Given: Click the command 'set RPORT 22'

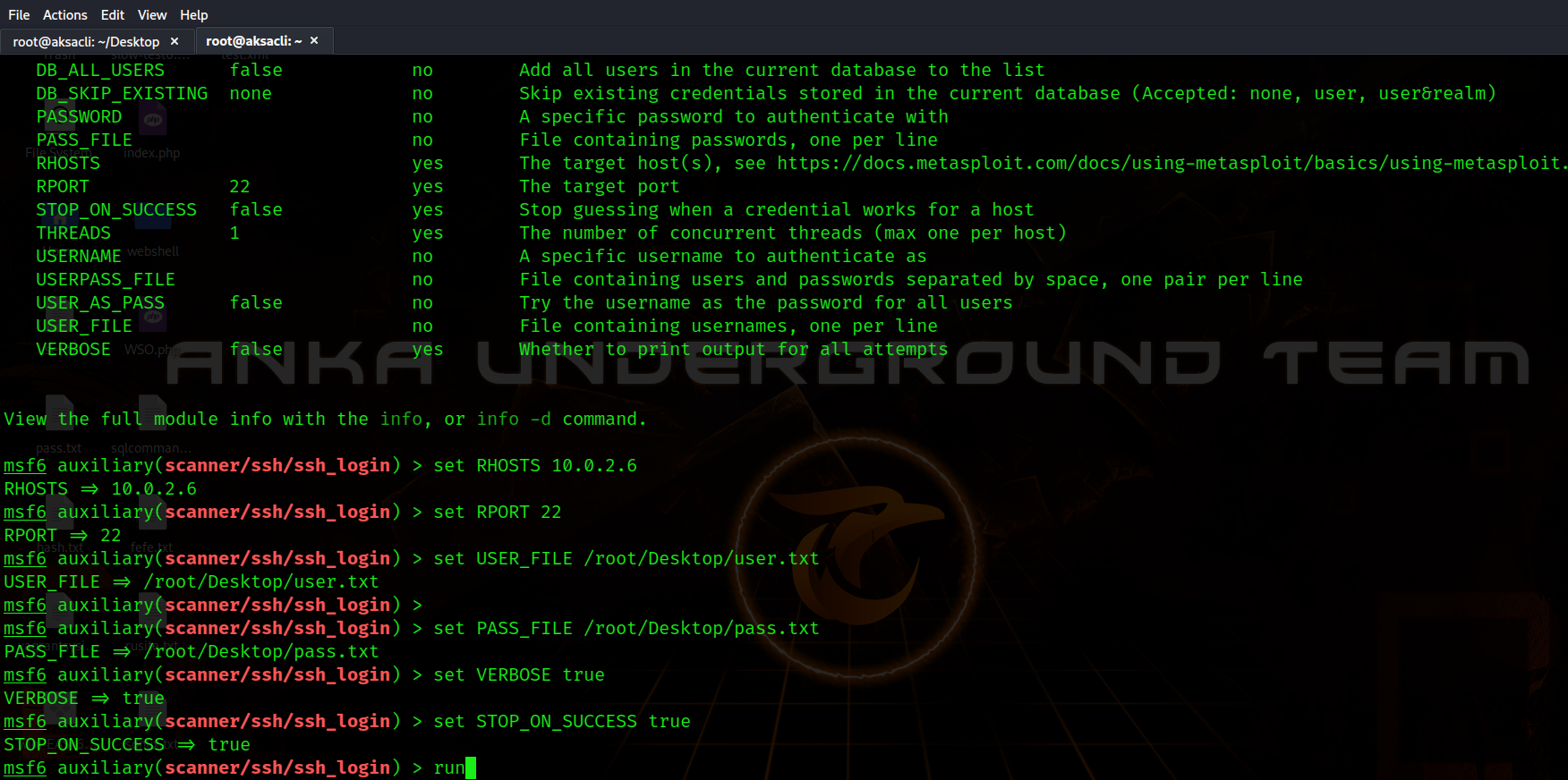Looking at the screenshot, I should pos(498,512).
